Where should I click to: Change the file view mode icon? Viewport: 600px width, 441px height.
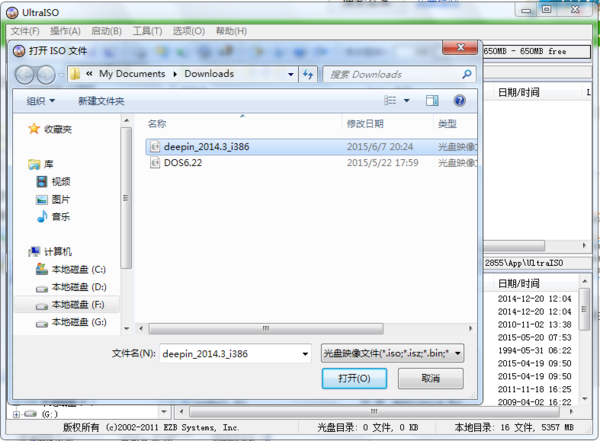[390, 100]
